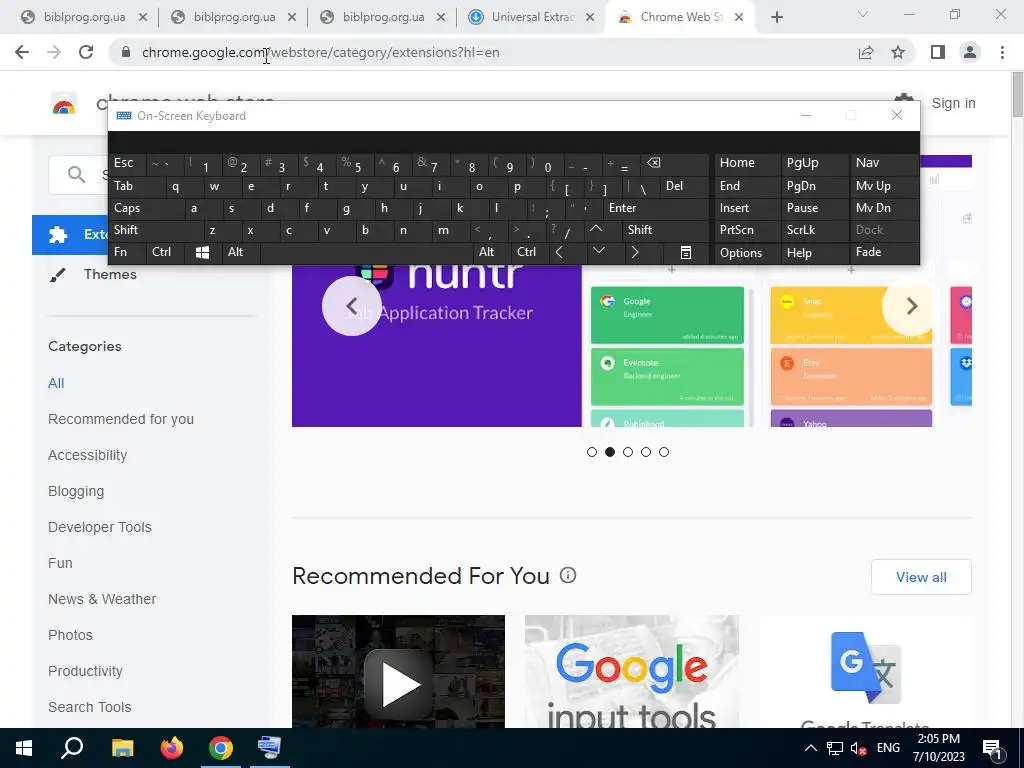
Task: Show previous slide in the featured carousel
Action: [x=351, y=306]
